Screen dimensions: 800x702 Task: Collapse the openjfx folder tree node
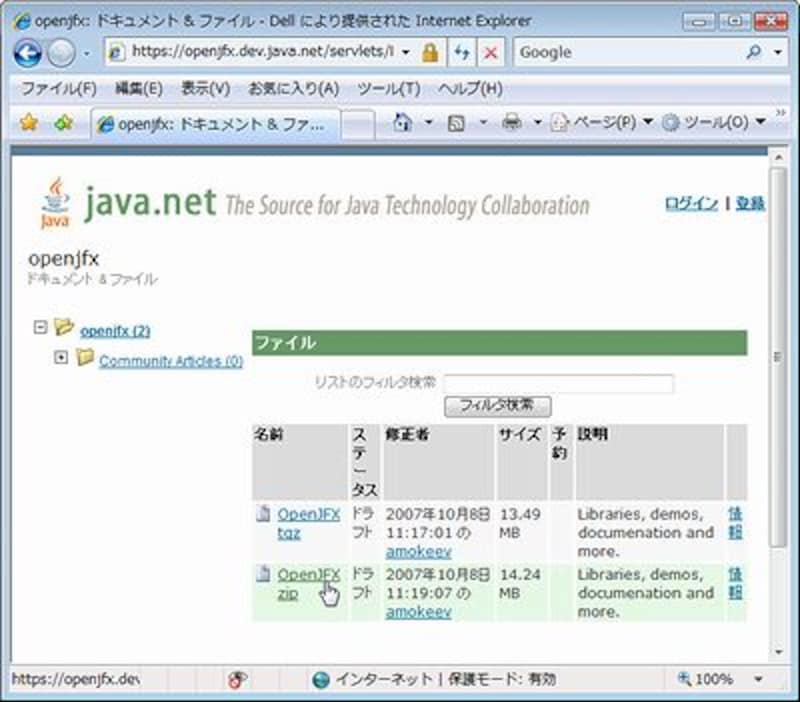click(40, 327)
